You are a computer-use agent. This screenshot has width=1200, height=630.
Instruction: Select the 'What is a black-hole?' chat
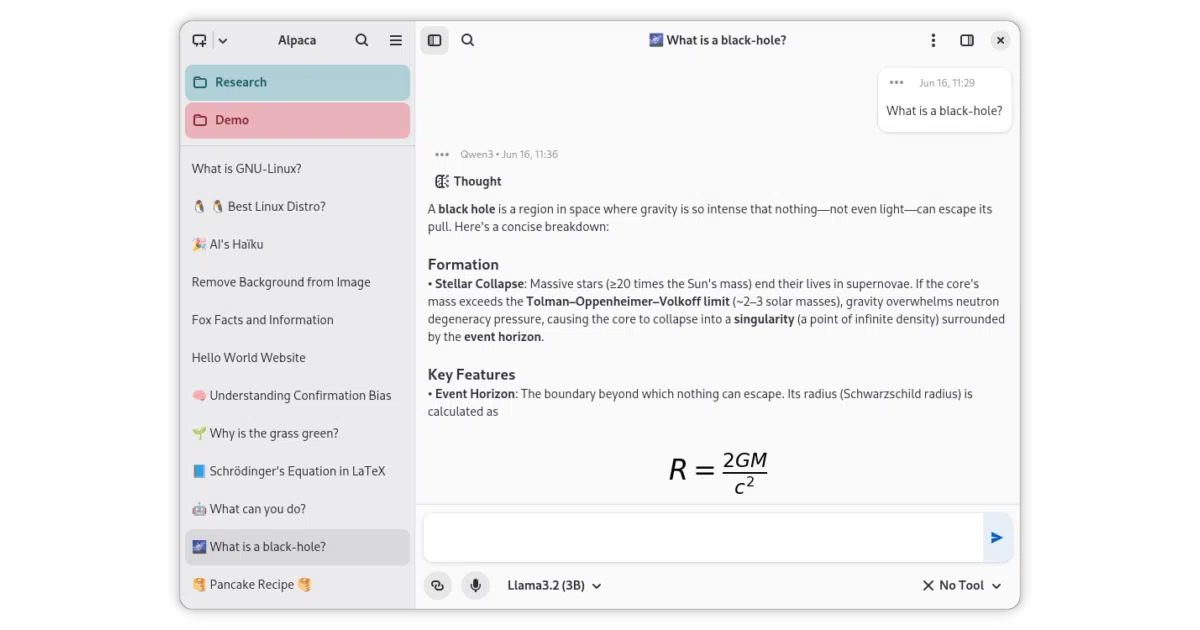point(297,547)
